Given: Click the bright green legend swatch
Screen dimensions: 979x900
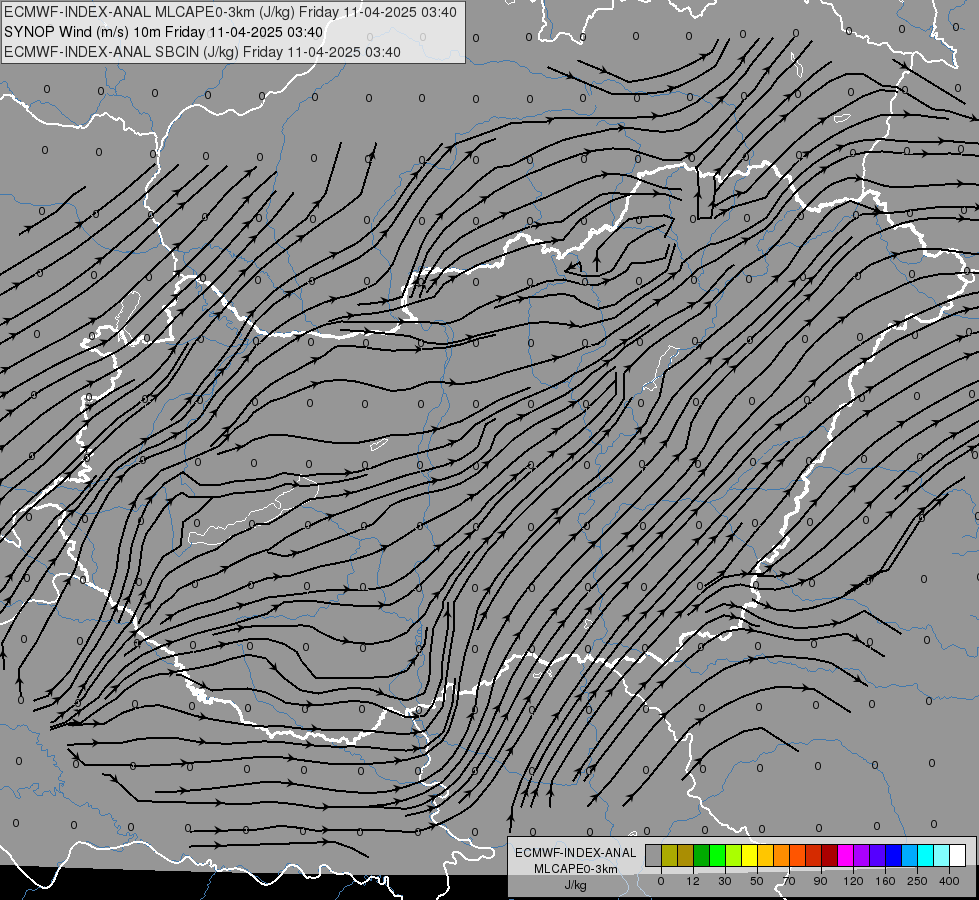Looking at the screenshot, I should coord(717,855).
